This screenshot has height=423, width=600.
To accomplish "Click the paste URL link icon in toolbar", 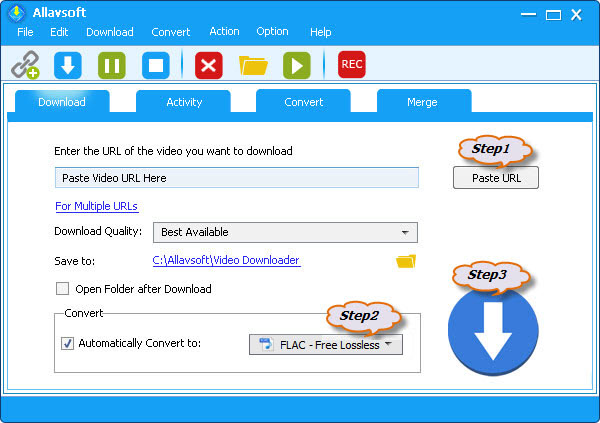I will (25, 65).
